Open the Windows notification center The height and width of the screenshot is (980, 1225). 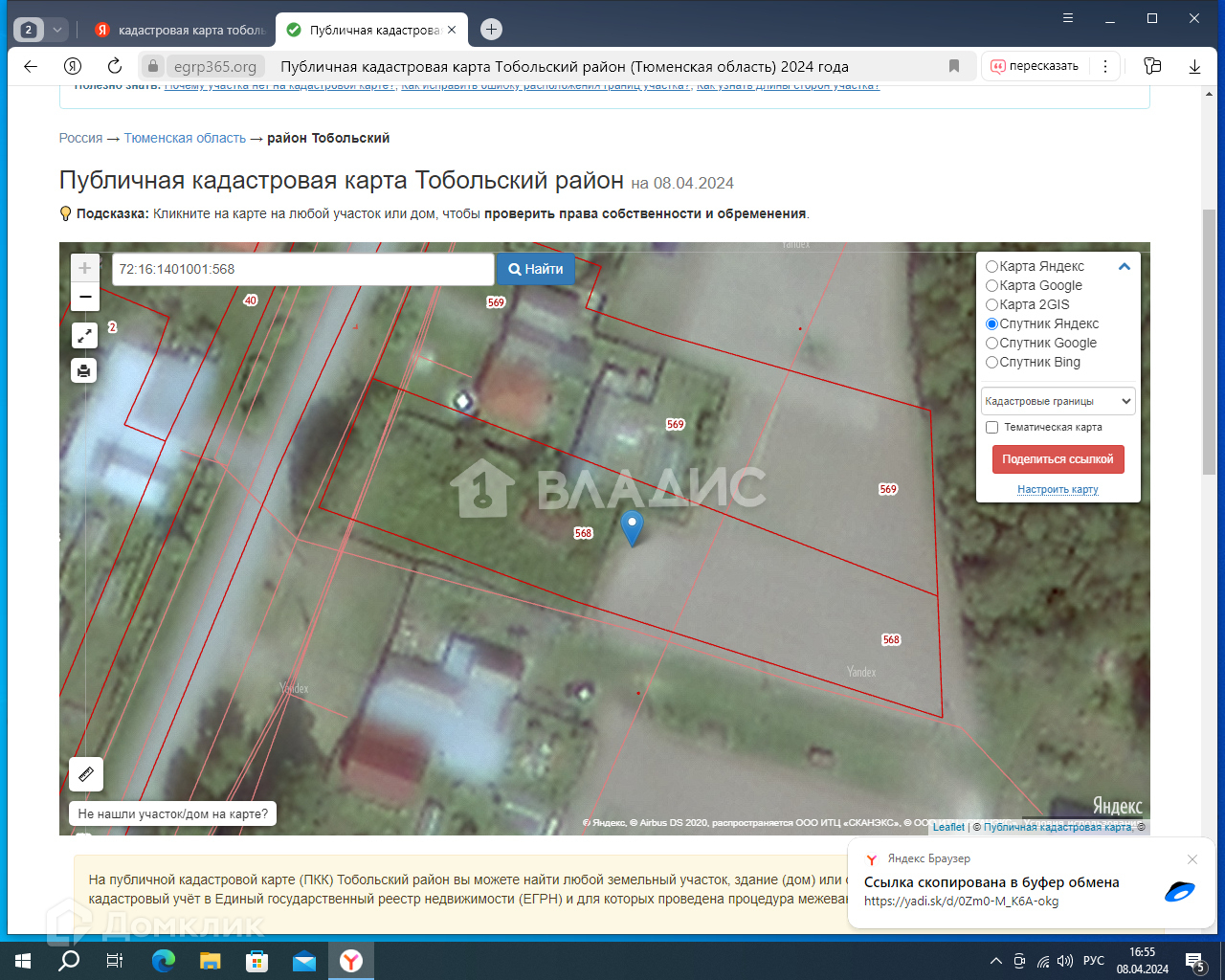(1195, 961)
